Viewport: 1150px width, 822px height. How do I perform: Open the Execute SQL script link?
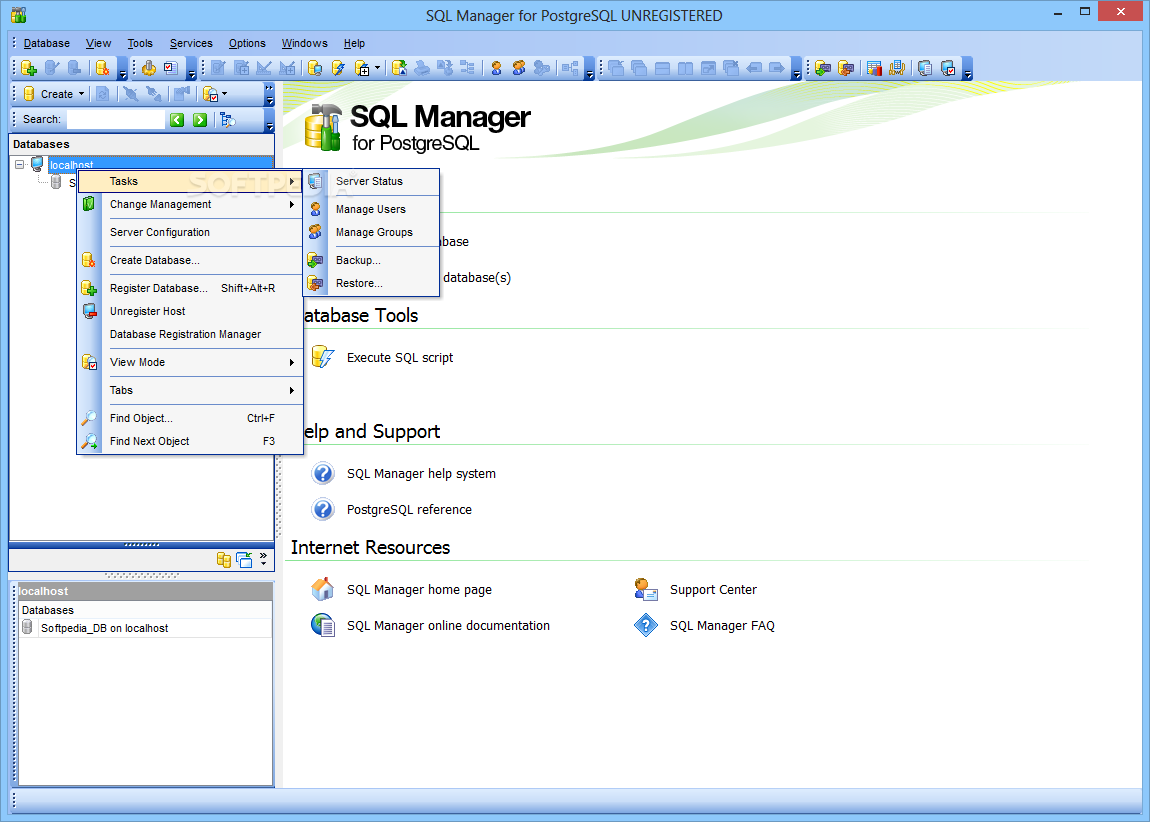pyautogui.click(x=400, y=357)
